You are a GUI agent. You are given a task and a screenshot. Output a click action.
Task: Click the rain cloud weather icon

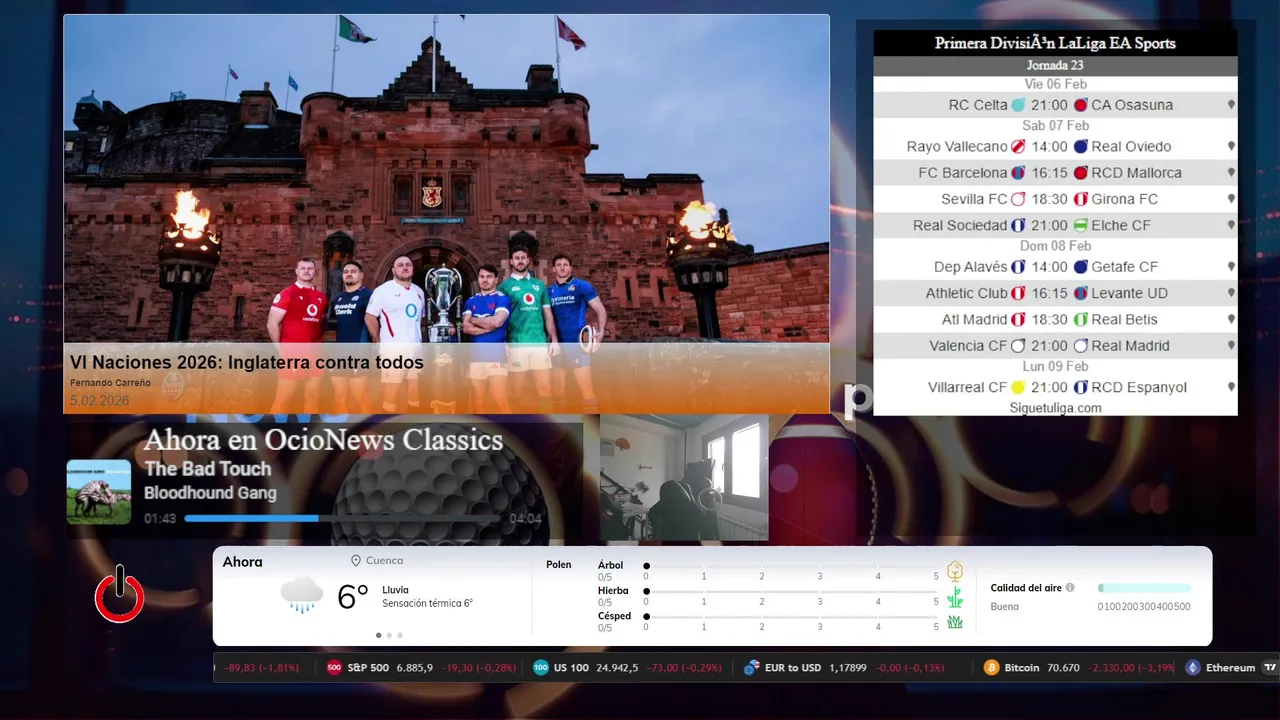point(302,595)
